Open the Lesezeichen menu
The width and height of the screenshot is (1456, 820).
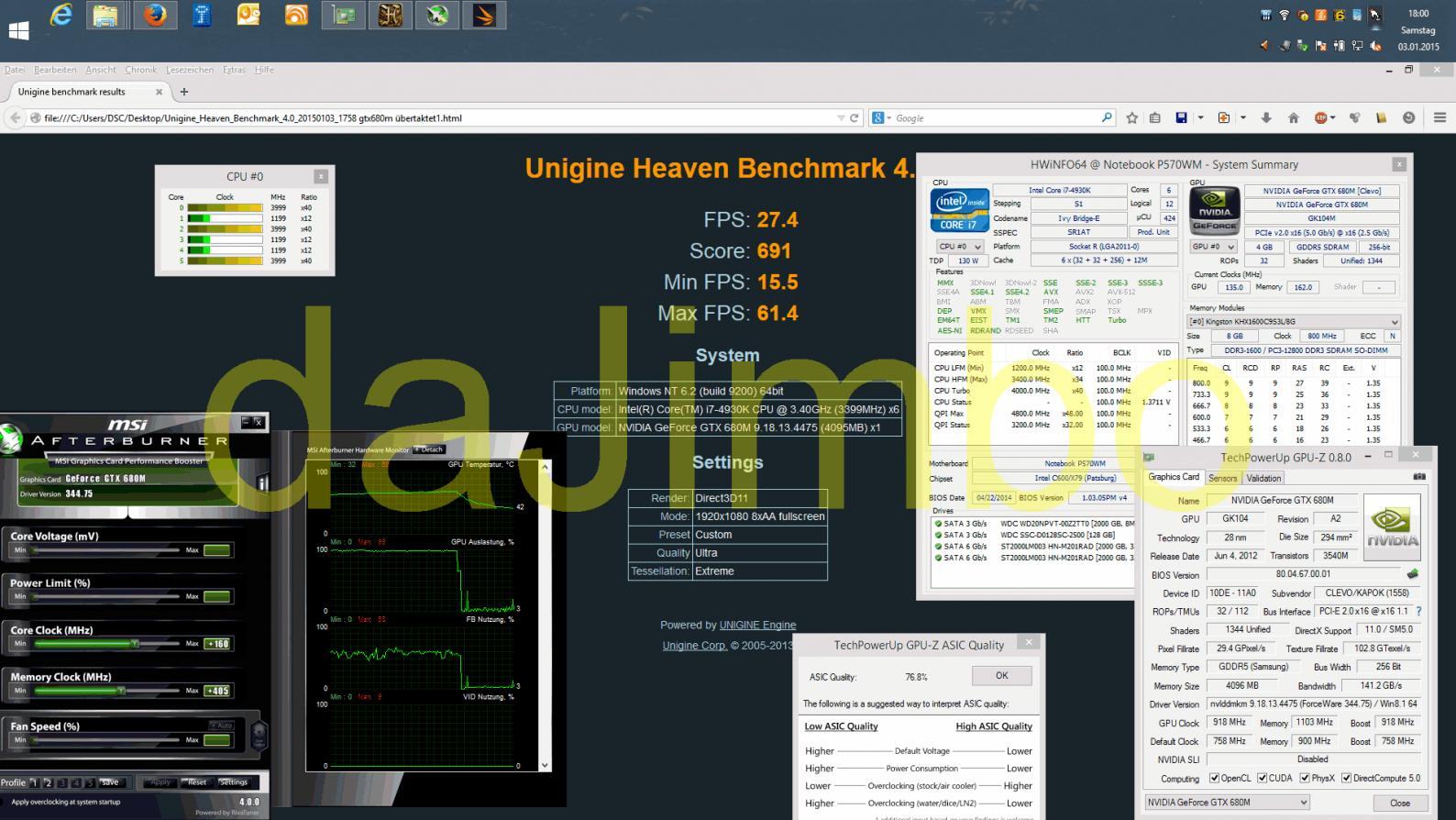pyautogui.click(x=190, y=70)
